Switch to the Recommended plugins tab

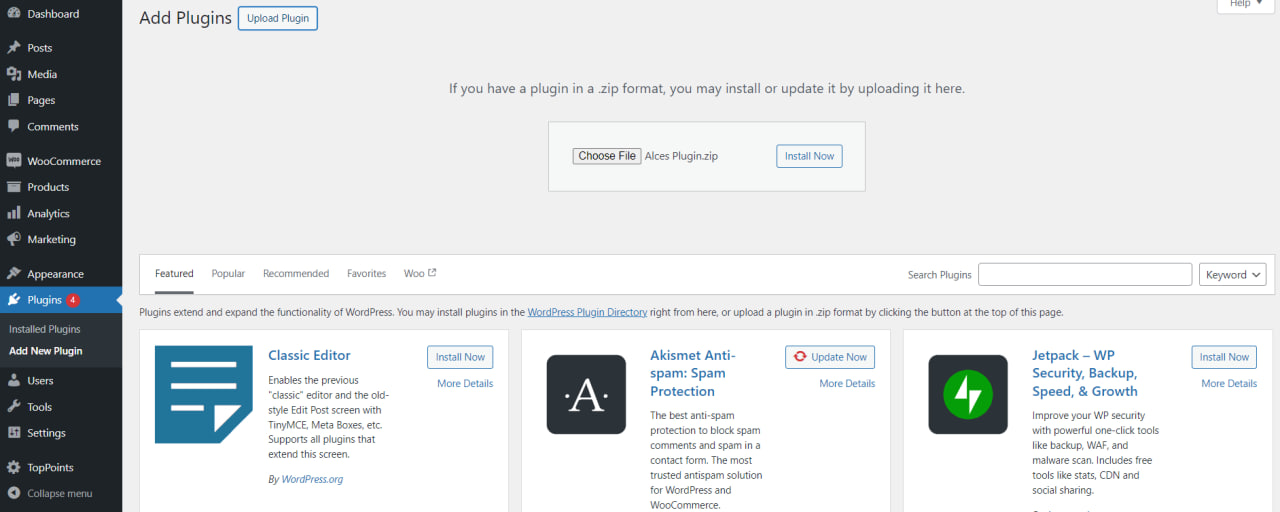coord(296,274)
